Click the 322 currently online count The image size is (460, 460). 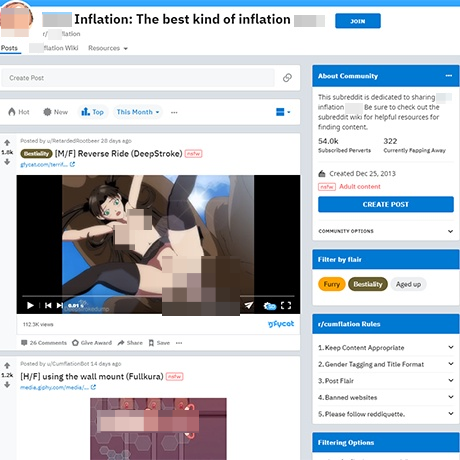(x=390, y=141)
